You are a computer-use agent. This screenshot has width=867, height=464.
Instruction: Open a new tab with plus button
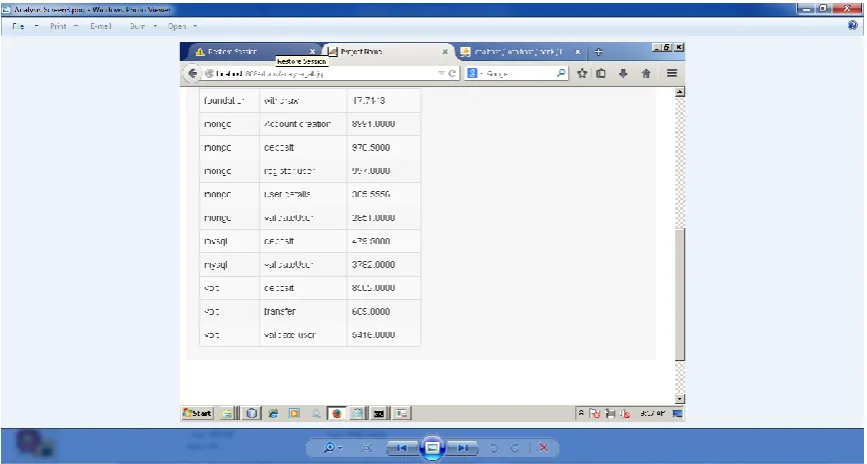[598, 52]
